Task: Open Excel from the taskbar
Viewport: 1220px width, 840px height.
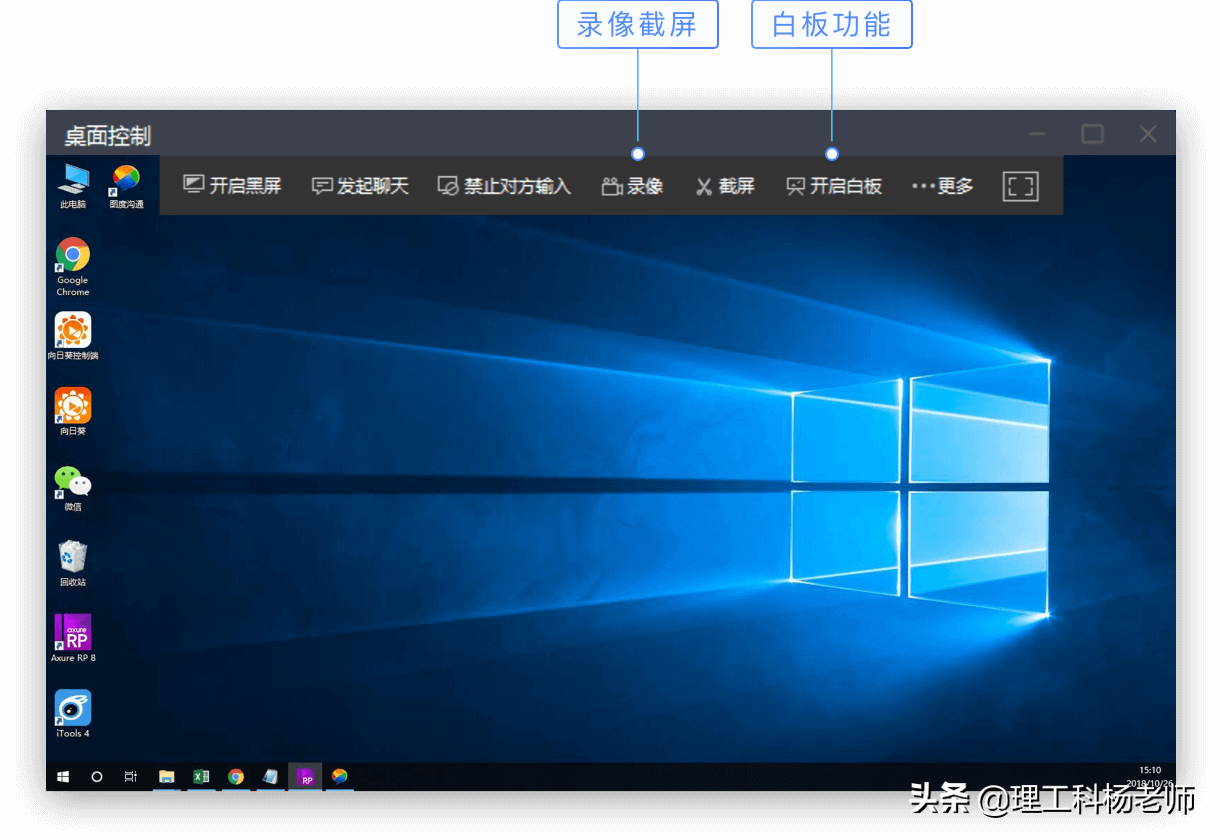Action: point(201,776)
